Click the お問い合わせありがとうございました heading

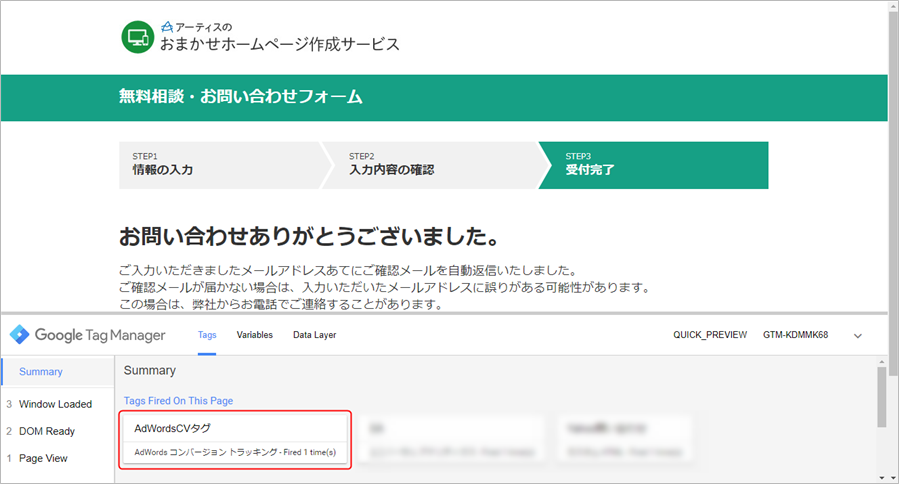pyautogui.click(x=310, y=236)
